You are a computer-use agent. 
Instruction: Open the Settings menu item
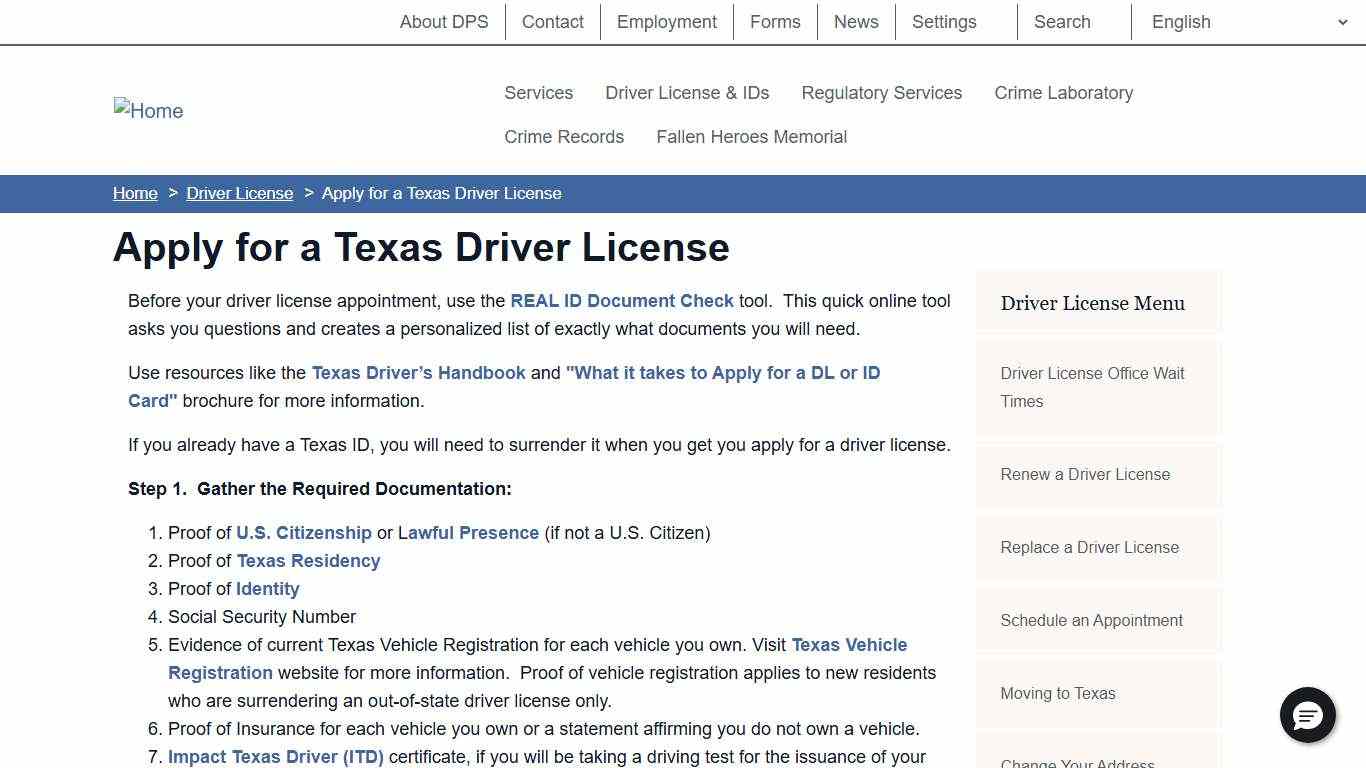point(943,21)
